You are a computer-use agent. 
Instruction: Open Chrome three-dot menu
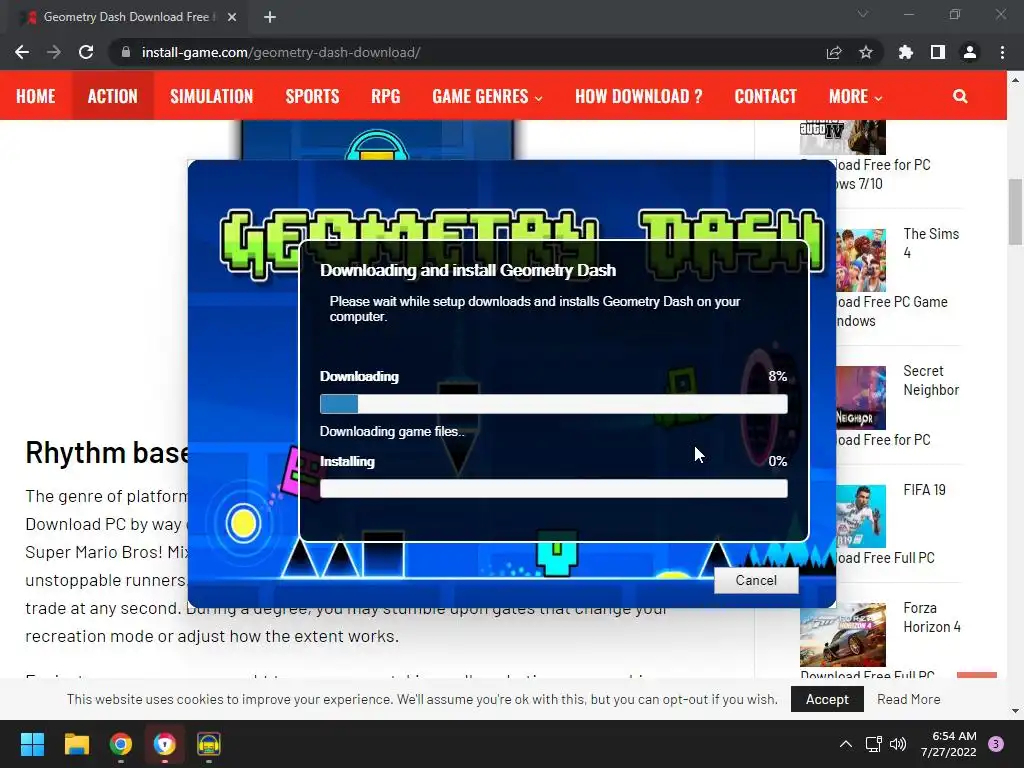1002,52
